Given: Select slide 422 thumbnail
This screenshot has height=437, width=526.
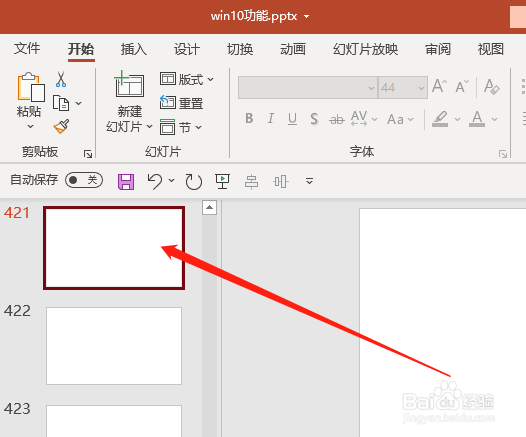Looking at the screenshot, I should pyautogui.click(x=114, y=346).
